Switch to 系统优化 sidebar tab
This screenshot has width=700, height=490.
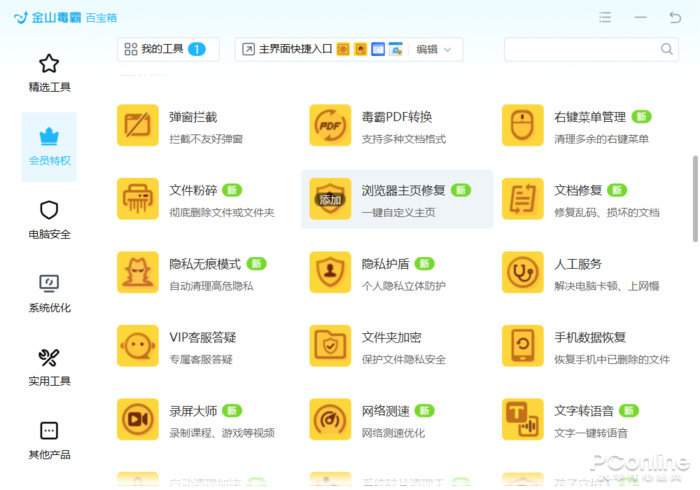click(x=49, y=294)
